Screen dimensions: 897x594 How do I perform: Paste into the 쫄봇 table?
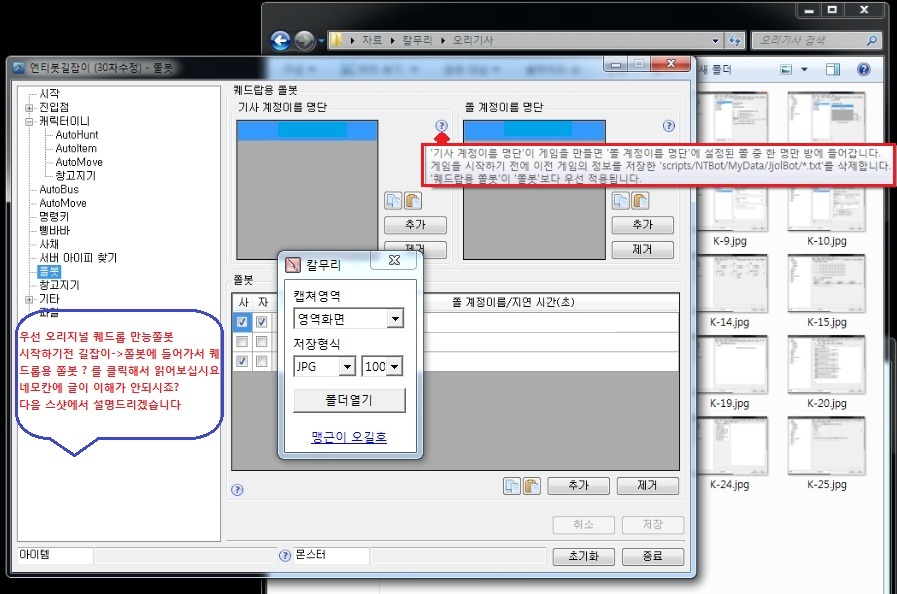[531, 486]
